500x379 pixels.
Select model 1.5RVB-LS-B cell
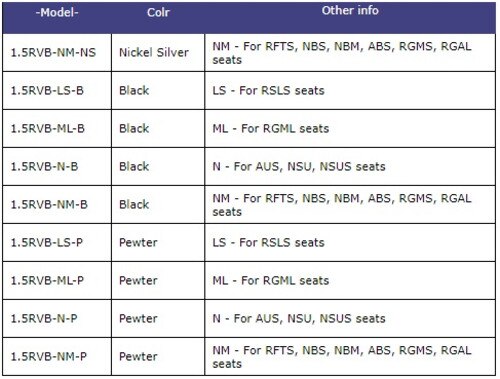[x=57, y=91]
